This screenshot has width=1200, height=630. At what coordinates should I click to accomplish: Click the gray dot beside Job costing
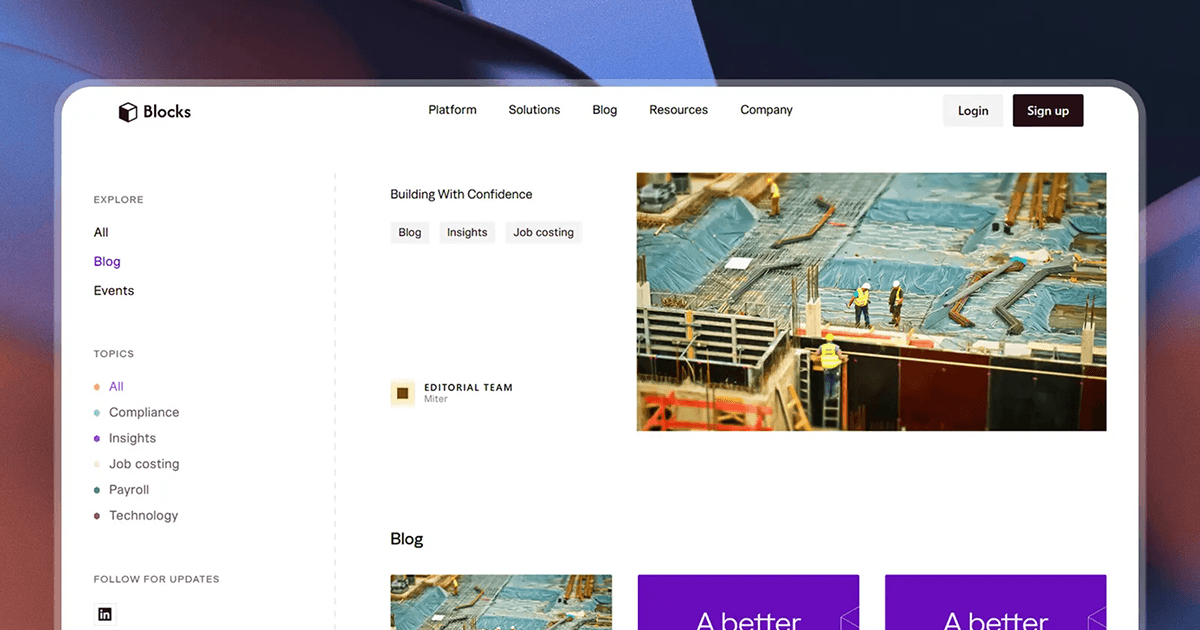click(96, 464)
